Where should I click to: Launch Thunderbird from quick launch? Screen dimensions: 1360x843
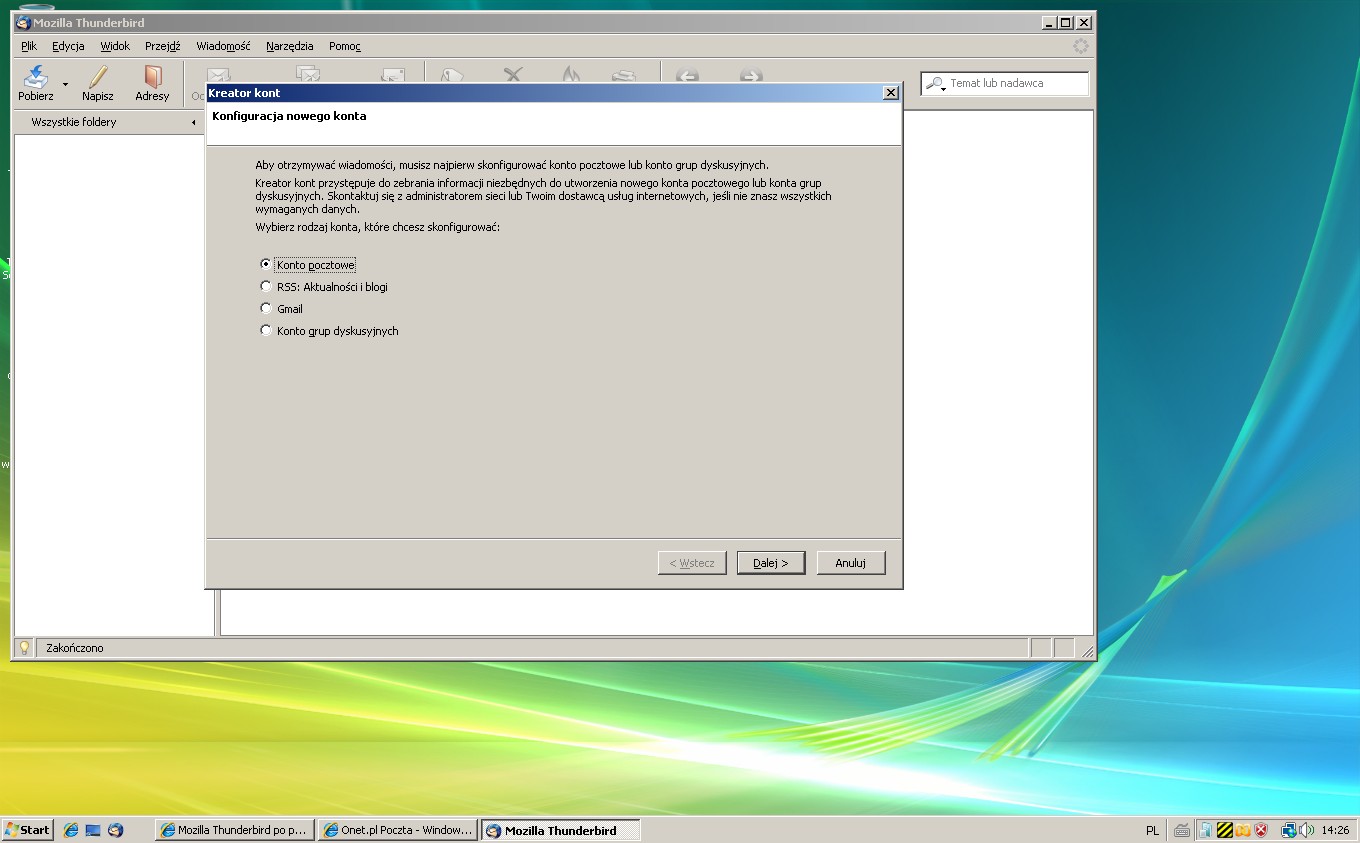coord(115,830)
